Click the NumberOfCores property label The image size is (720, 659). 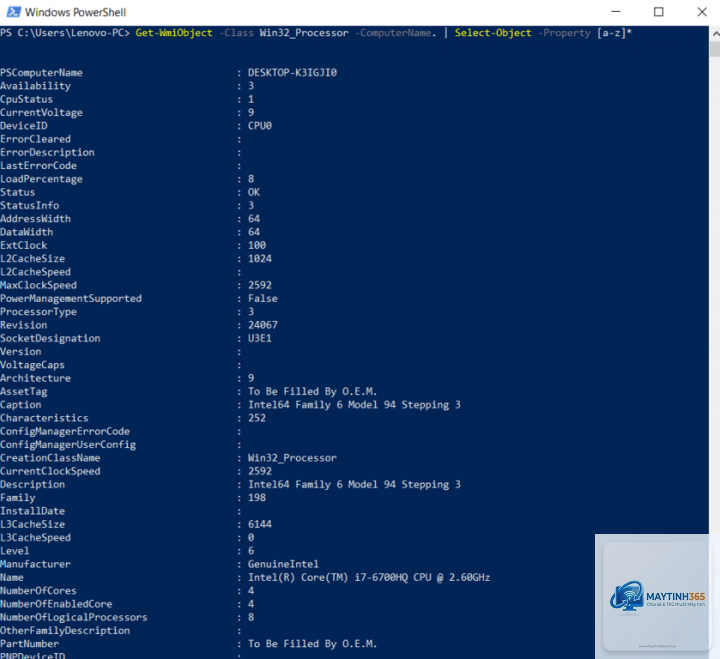(39, 591)
